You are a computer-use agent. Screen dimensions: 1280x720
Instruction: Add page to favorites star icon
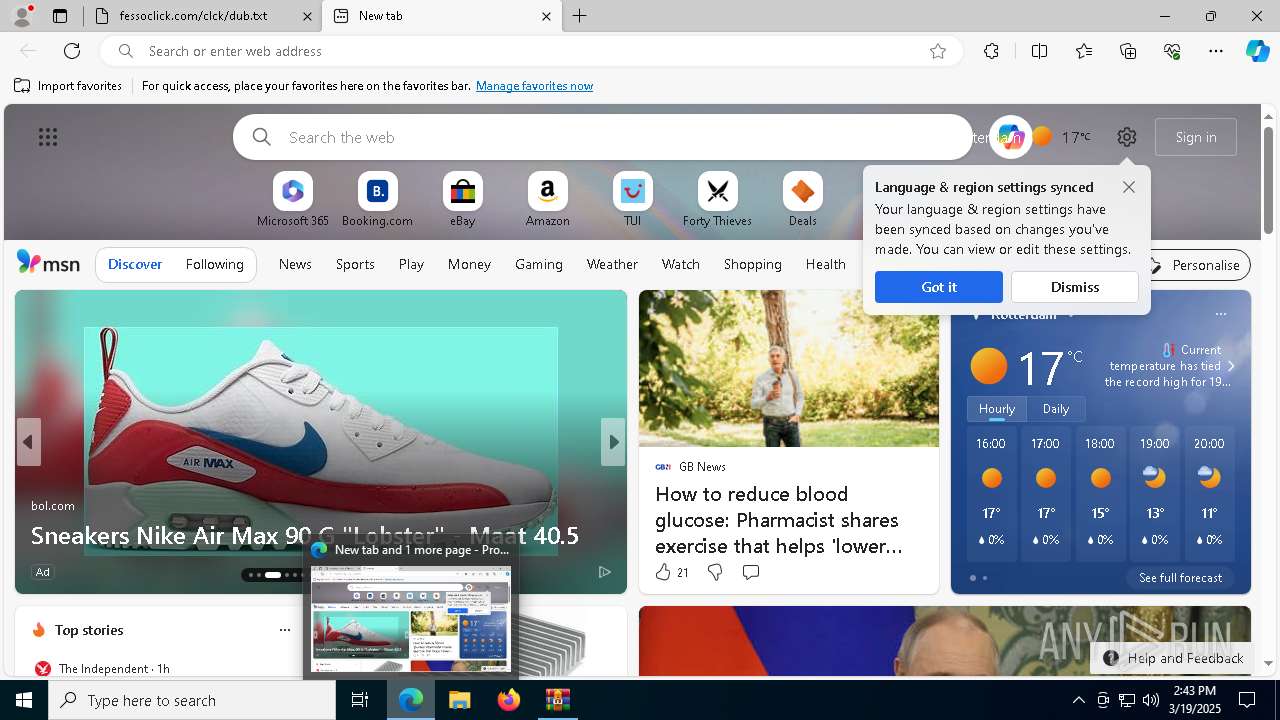tap(938, 51)
